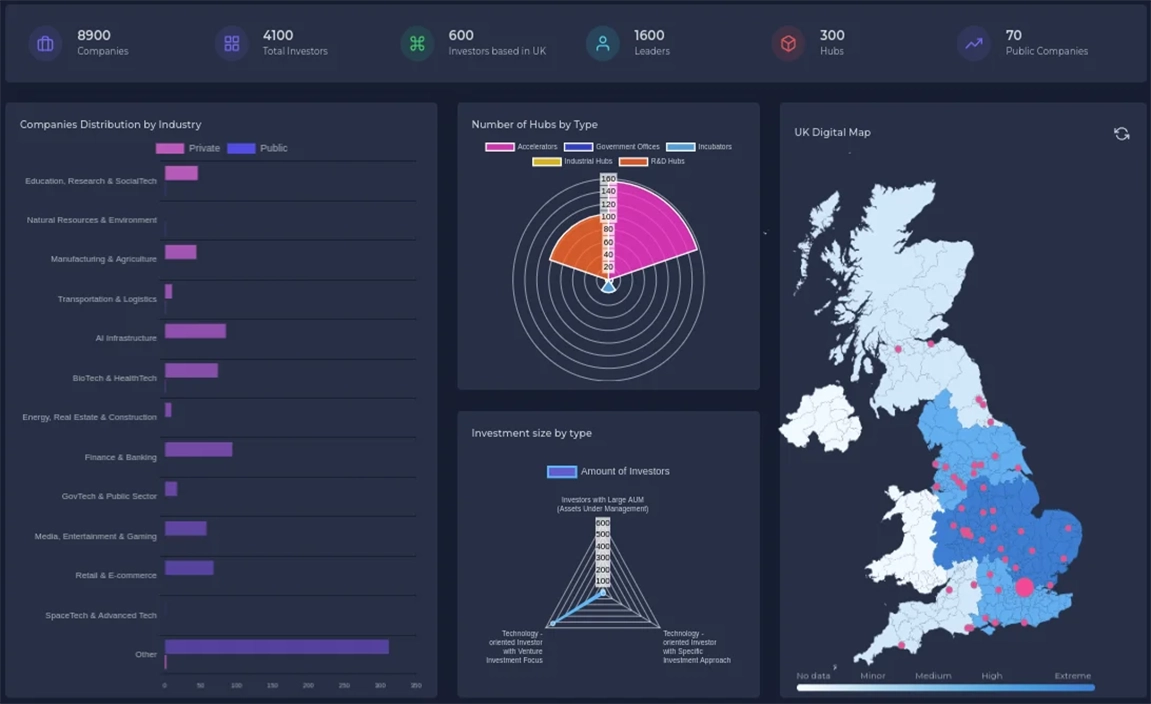This screenshot has height=704, width=1151.
Task: Click the trend arrow icon for Public Companies
Action: tap(973, 44)
